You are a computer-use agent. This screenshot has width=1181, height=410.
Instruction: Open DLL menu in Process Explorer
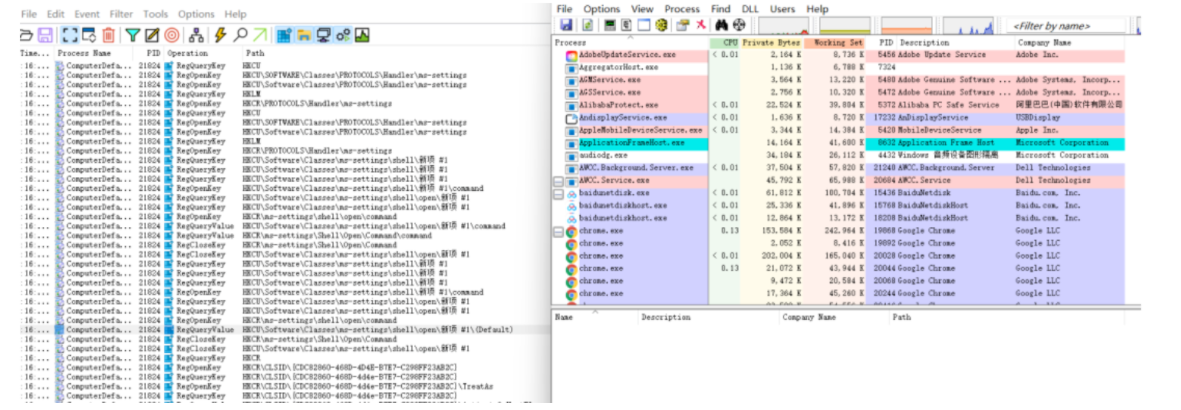click(750, 9)
